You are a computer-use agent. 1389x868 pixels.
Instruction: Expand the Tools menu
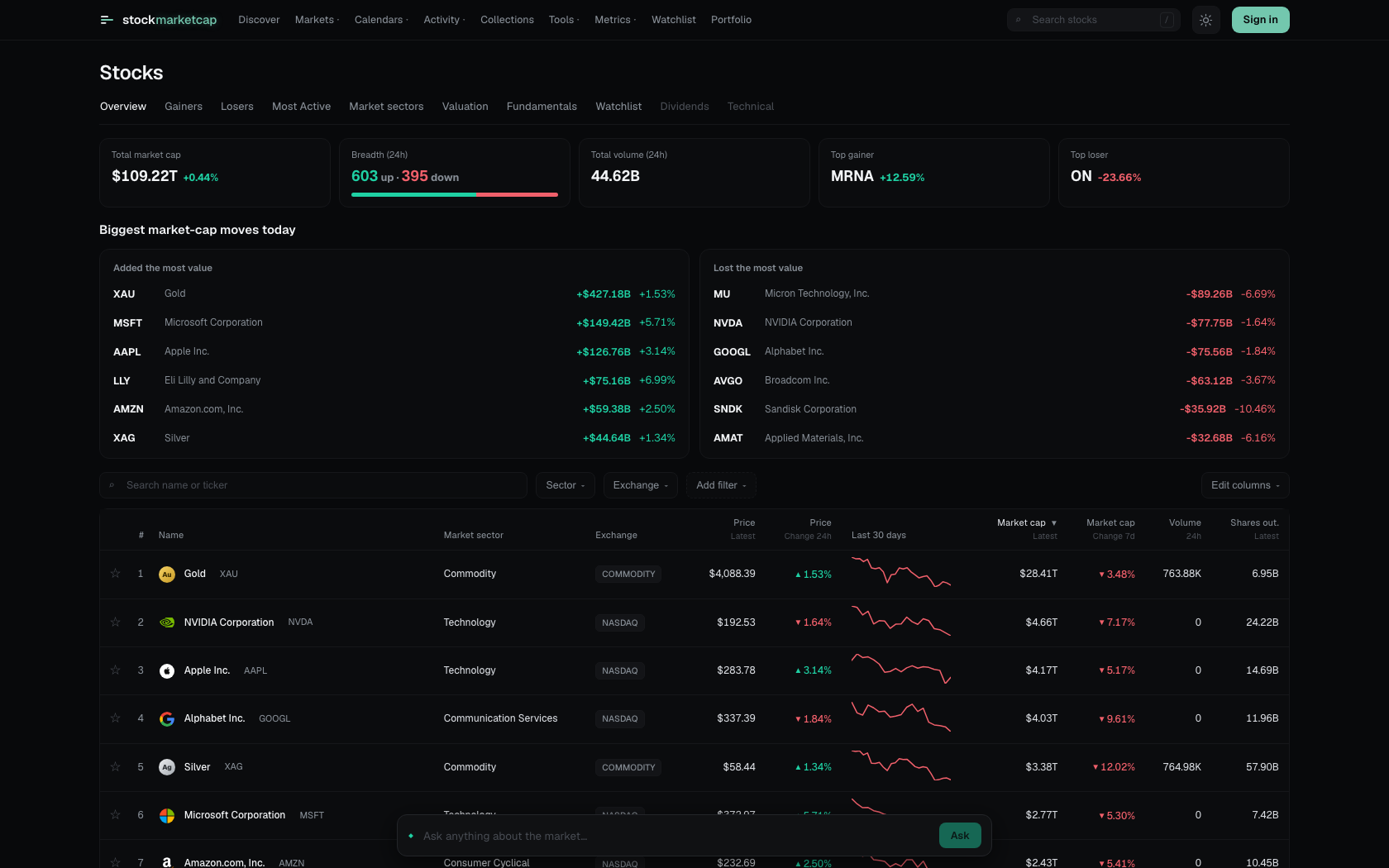564,20
